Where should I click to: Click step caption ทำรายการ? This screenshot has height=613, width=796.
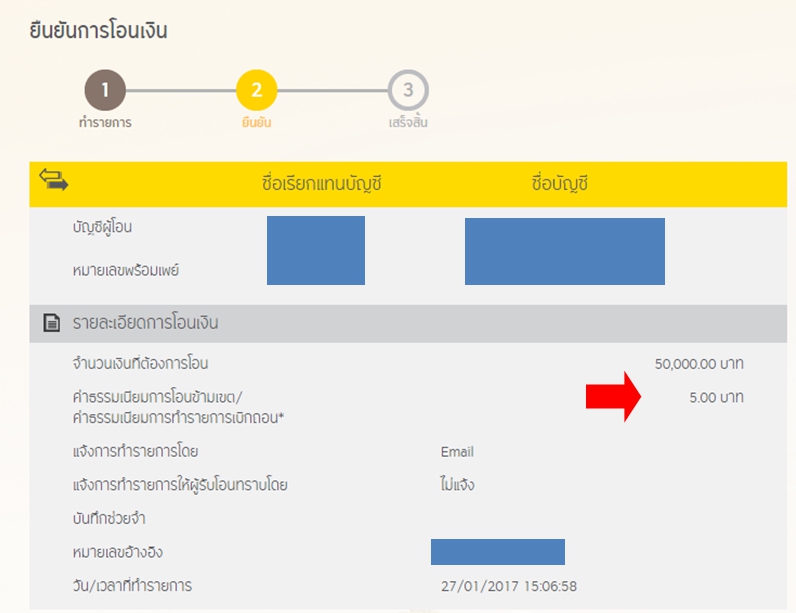tap(105, 122)
